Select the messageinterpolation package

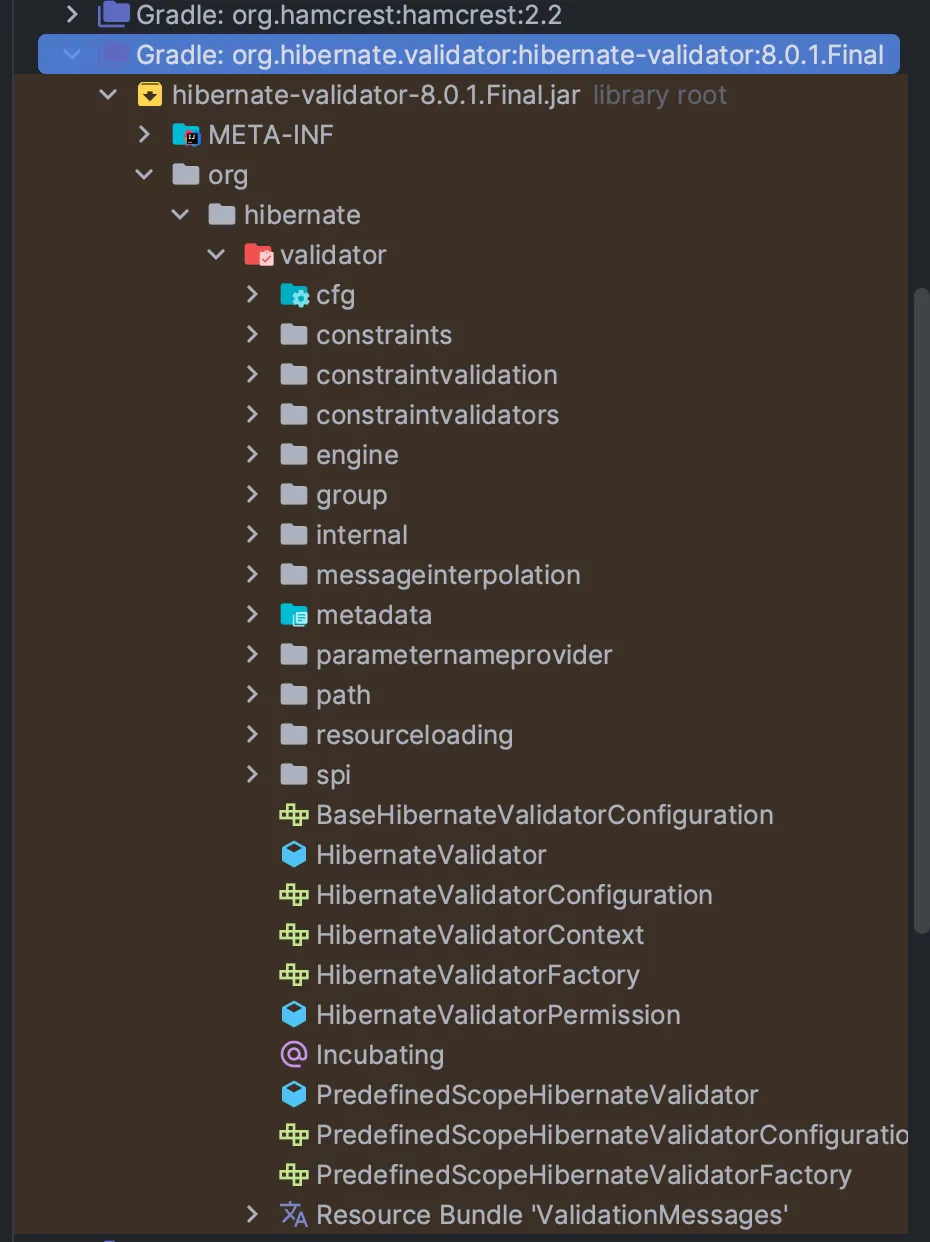(x=447, y=575)
